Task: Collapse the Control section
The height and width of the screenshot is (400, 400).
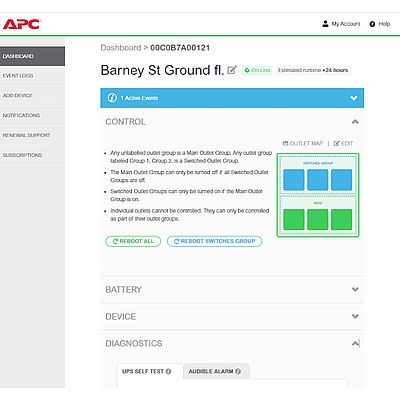Action: [x=355, y=122]
